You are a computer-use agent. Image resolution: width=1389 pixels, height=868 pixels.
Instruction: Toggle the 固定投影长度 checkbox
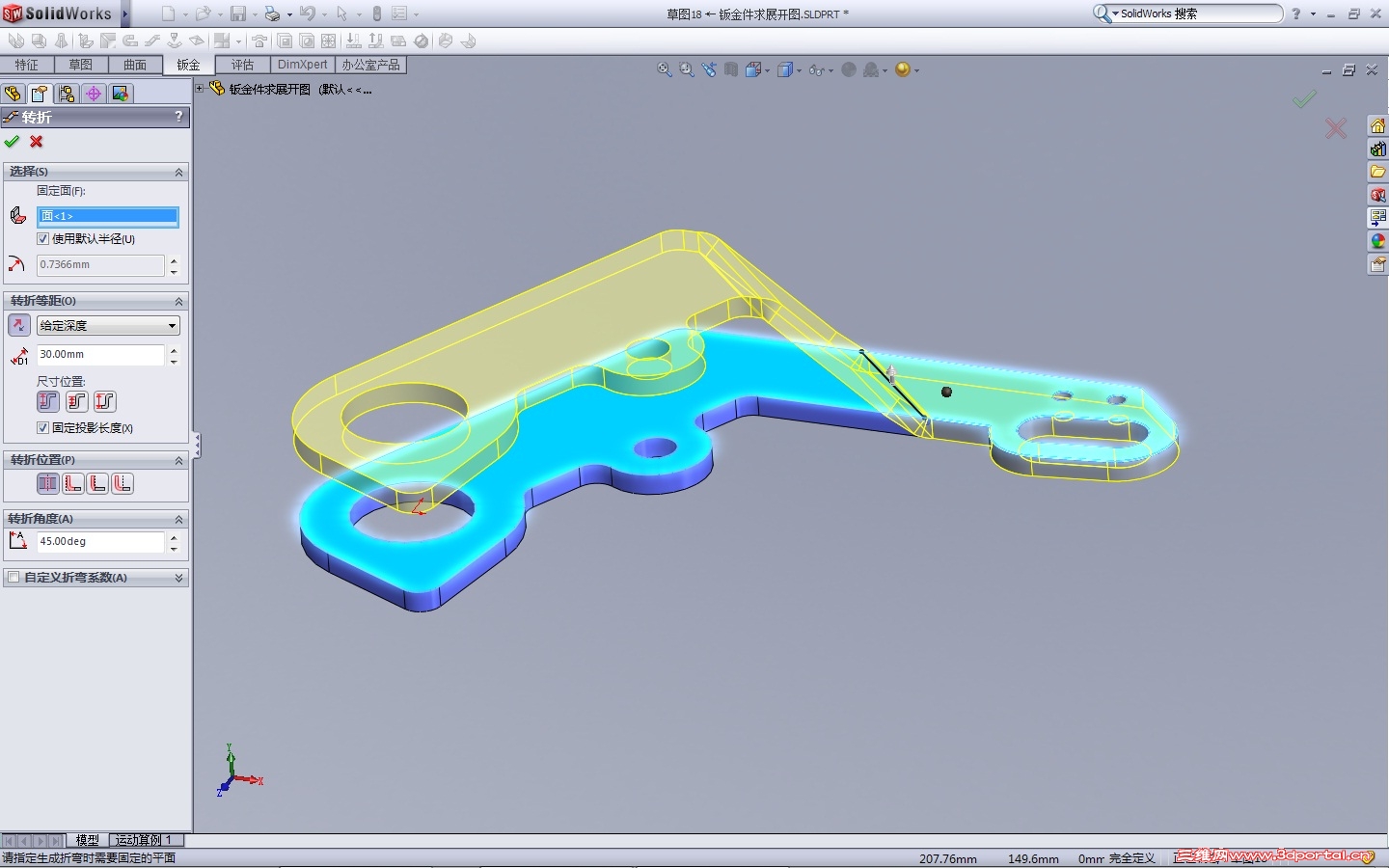point(42,427)
